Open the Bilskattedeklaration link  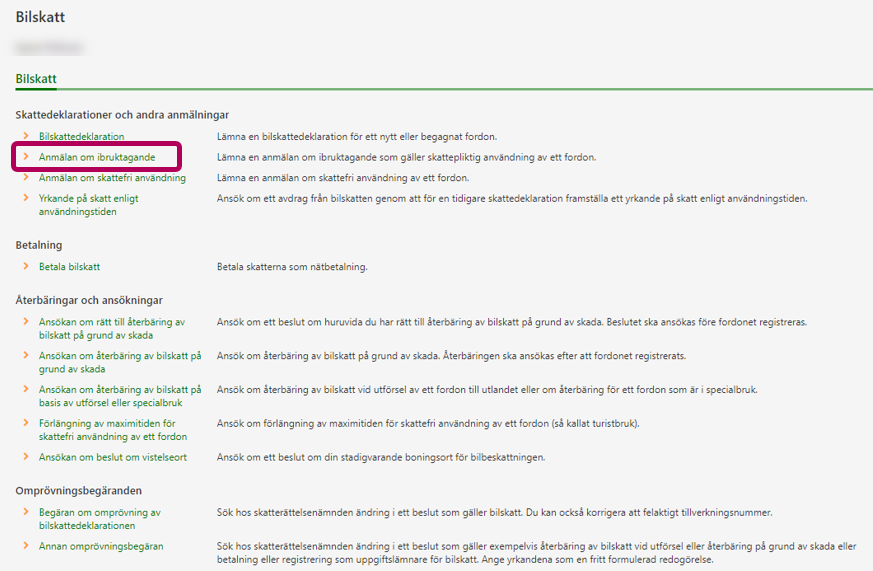click(x=81, y=136)
